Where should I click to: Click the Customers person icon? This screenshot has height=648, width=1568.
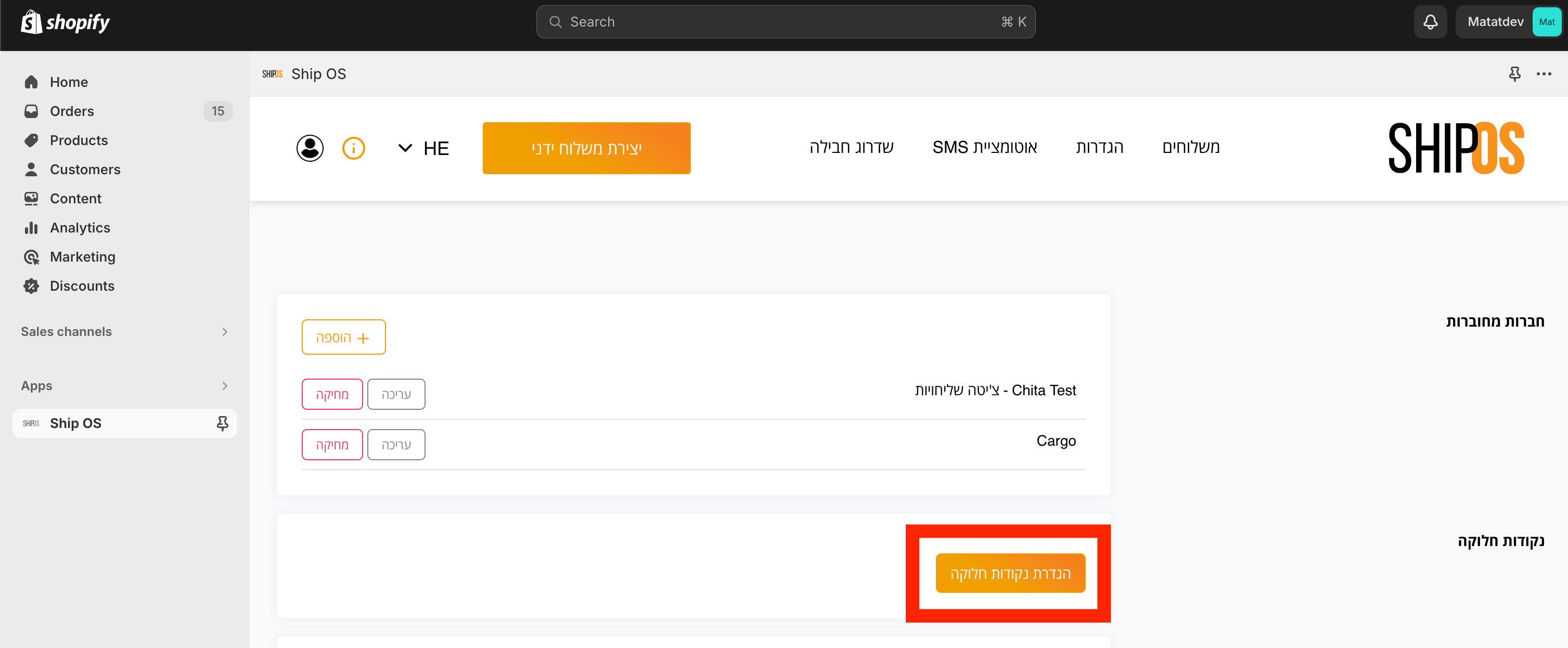[31, 169]
